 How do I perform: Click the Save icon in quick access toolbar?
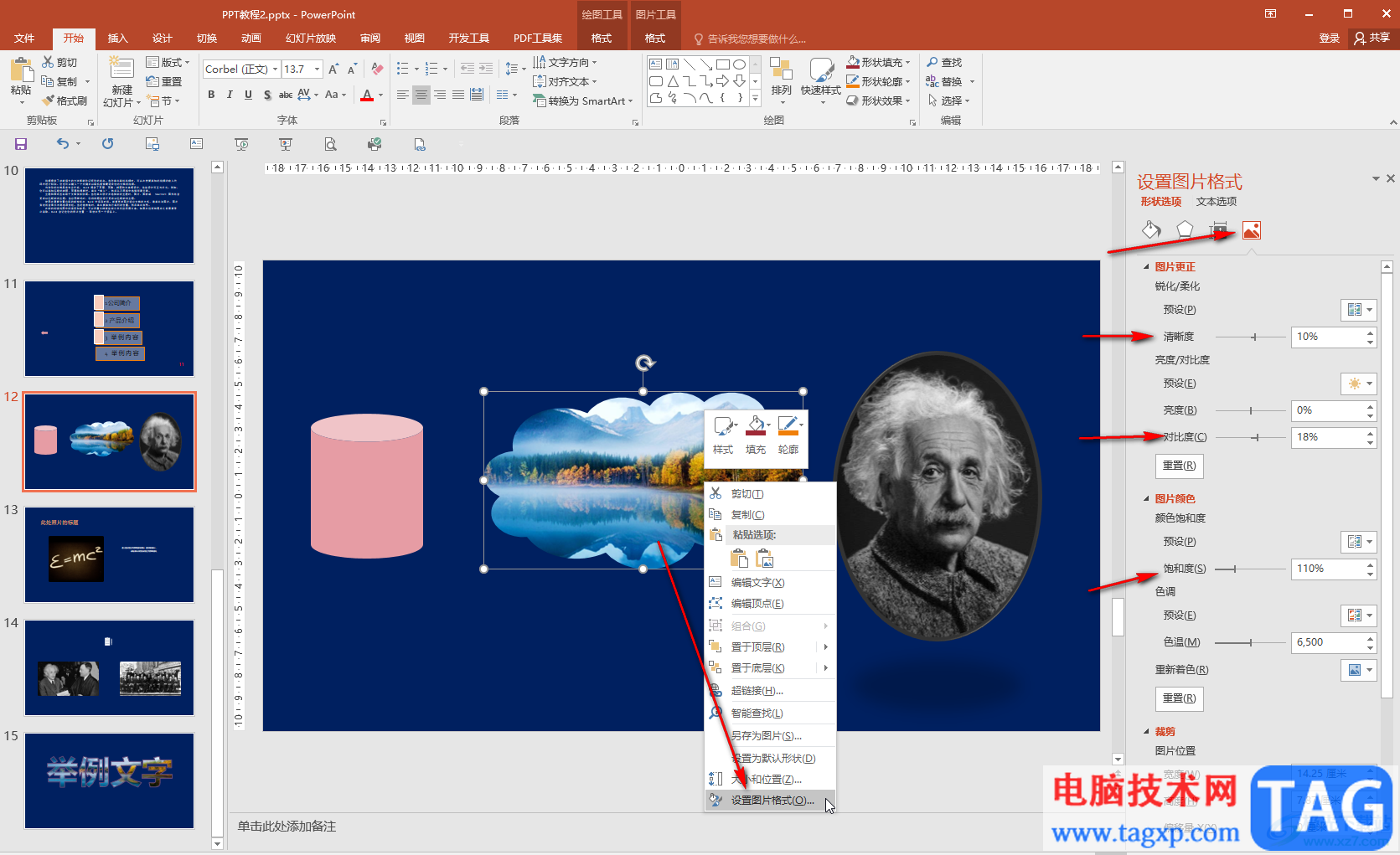coord(21,144)
